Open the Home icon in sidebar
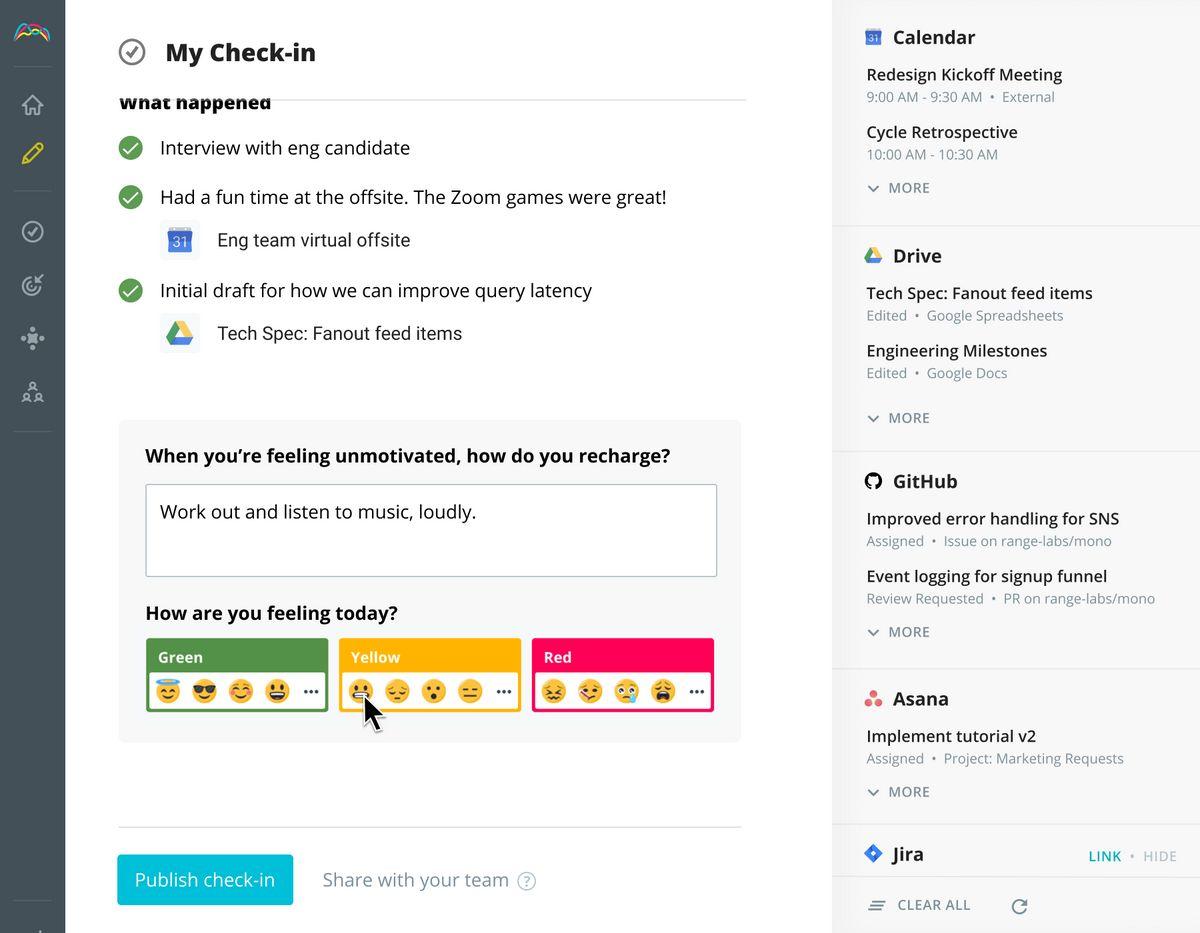 point(32,105)
